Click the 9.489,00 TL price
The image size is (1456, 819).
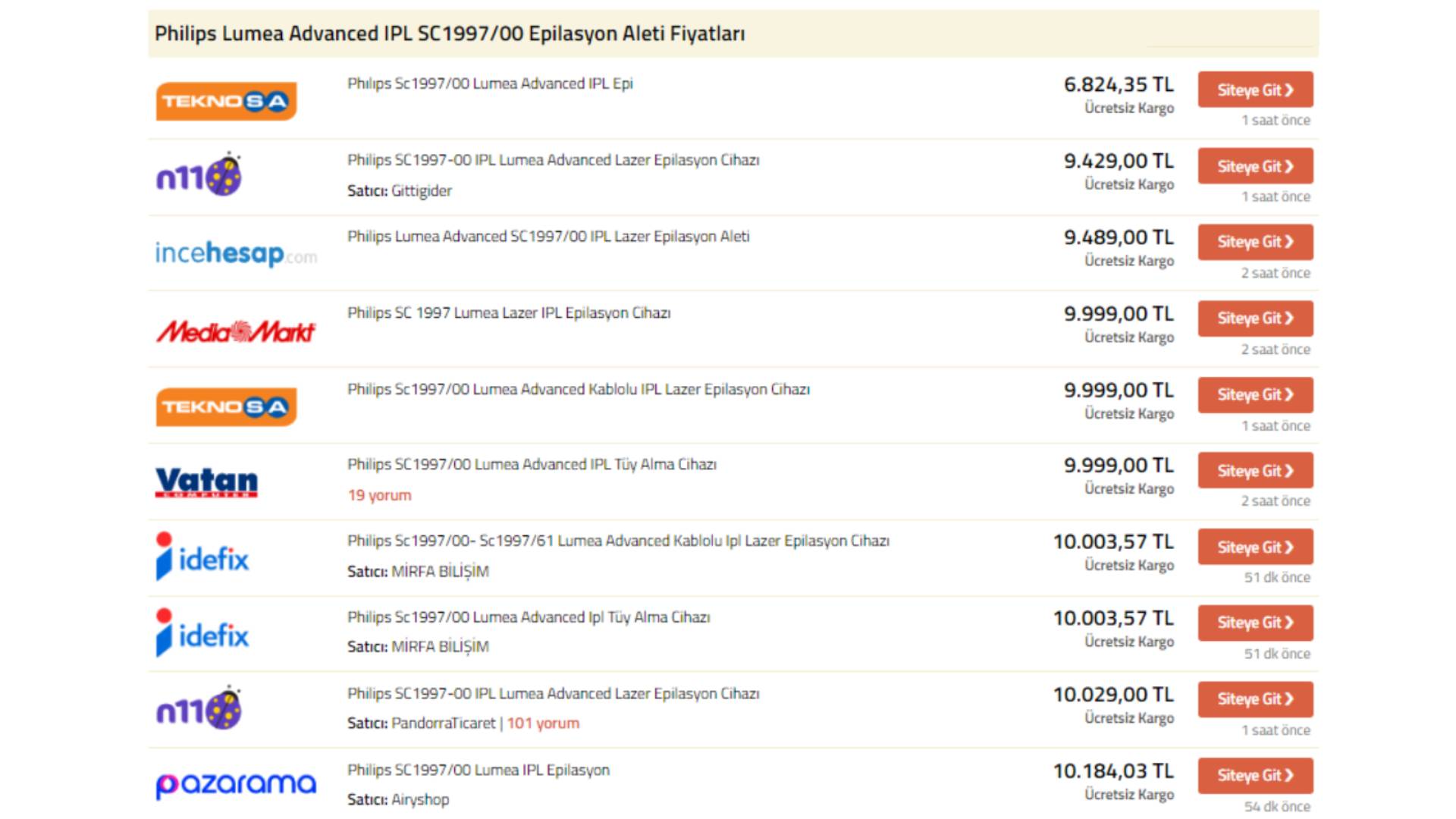tap(1119, 238)
